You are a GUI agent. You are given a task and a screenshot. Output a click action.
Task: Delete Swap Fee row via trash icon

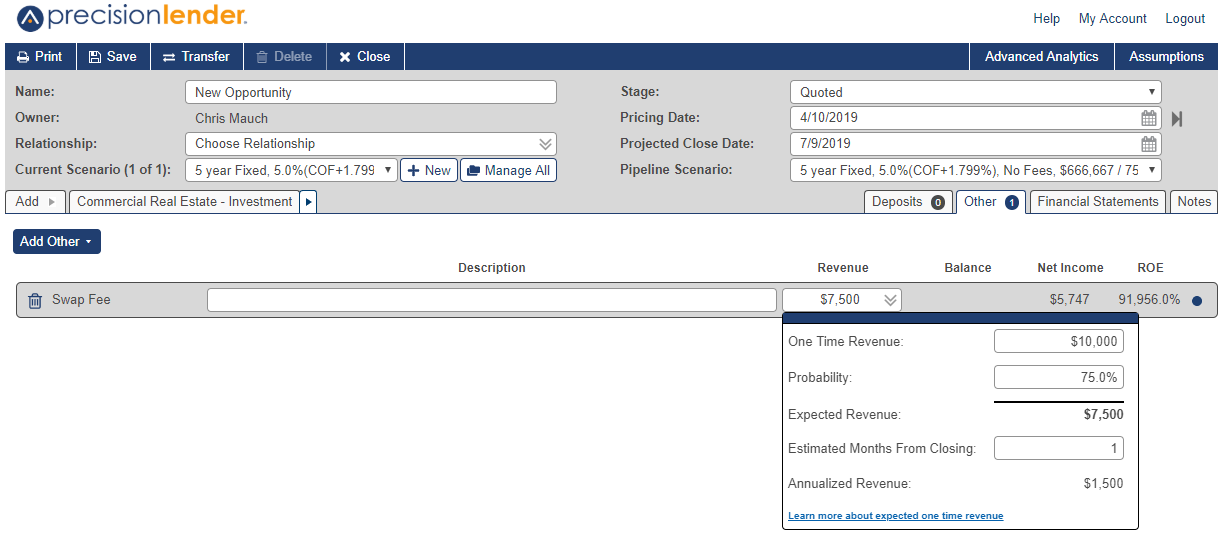[35, 300]
